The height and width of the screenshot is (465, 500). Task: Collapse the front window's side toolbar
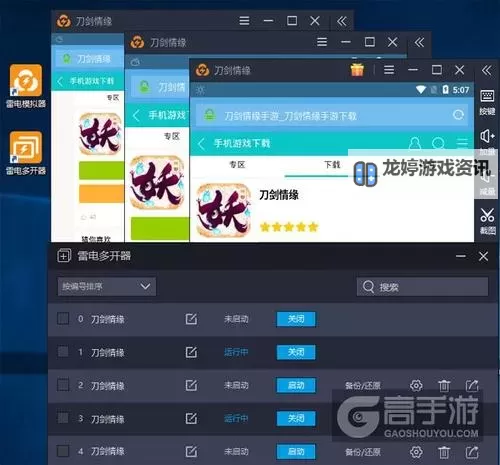point(487,70)
